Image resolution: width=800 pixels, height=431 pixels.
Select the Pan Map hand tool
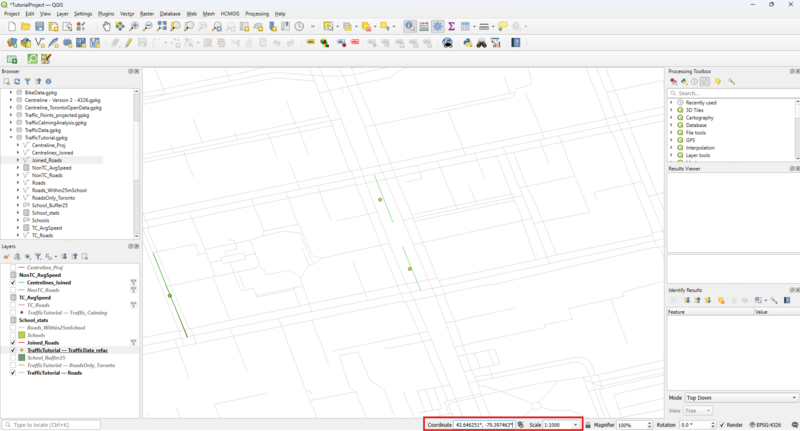click(107, 27)
